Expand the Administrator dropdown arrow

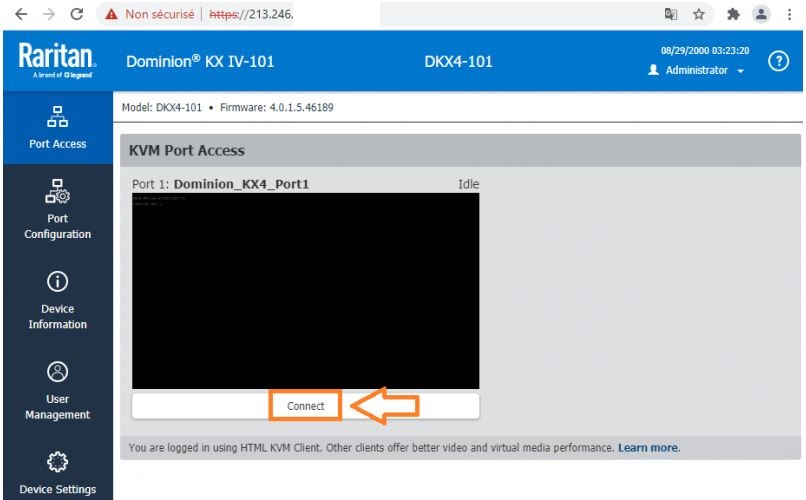[x=741, y=71]
